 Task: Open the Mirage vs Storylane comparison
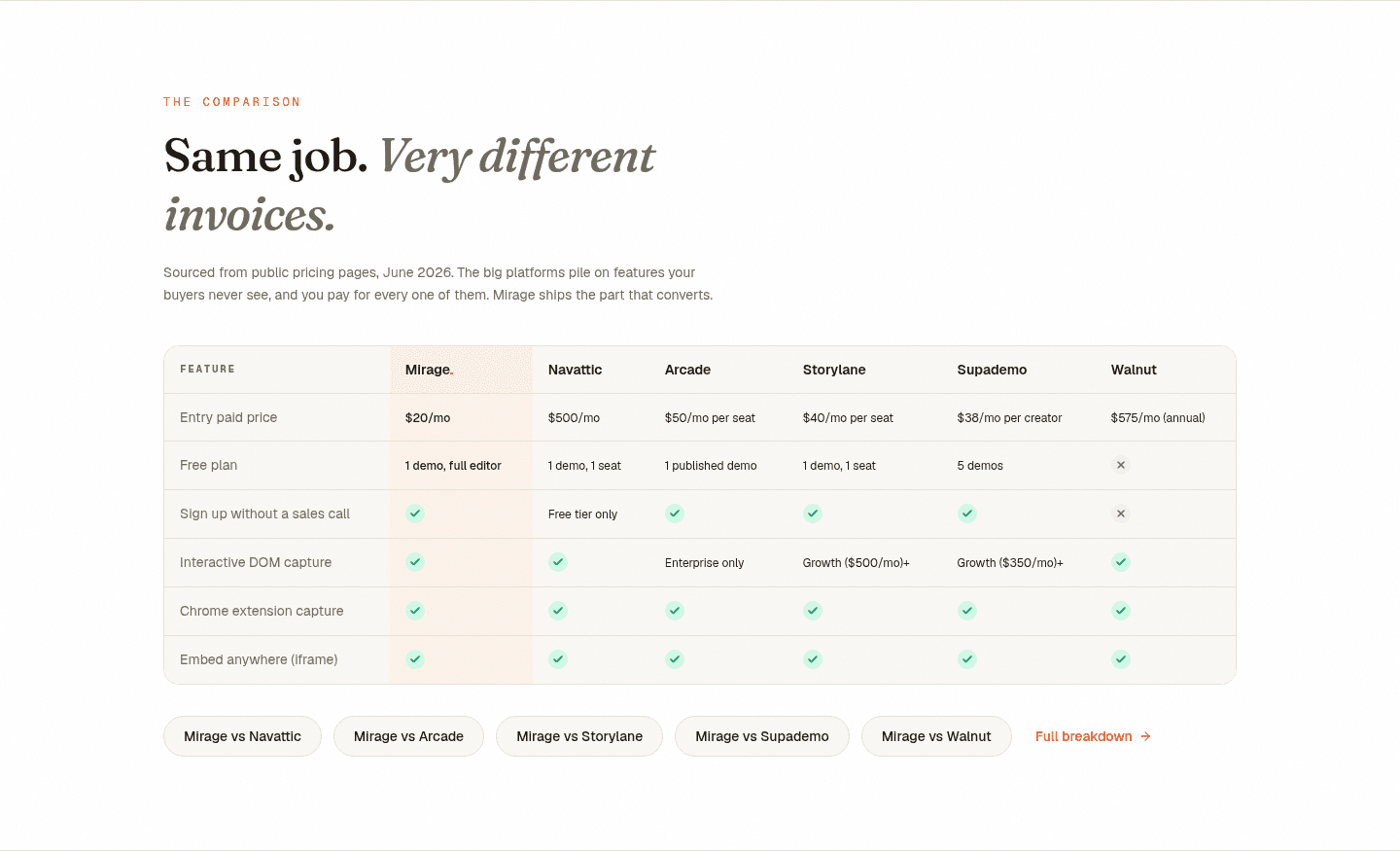[x=579, y=736]
